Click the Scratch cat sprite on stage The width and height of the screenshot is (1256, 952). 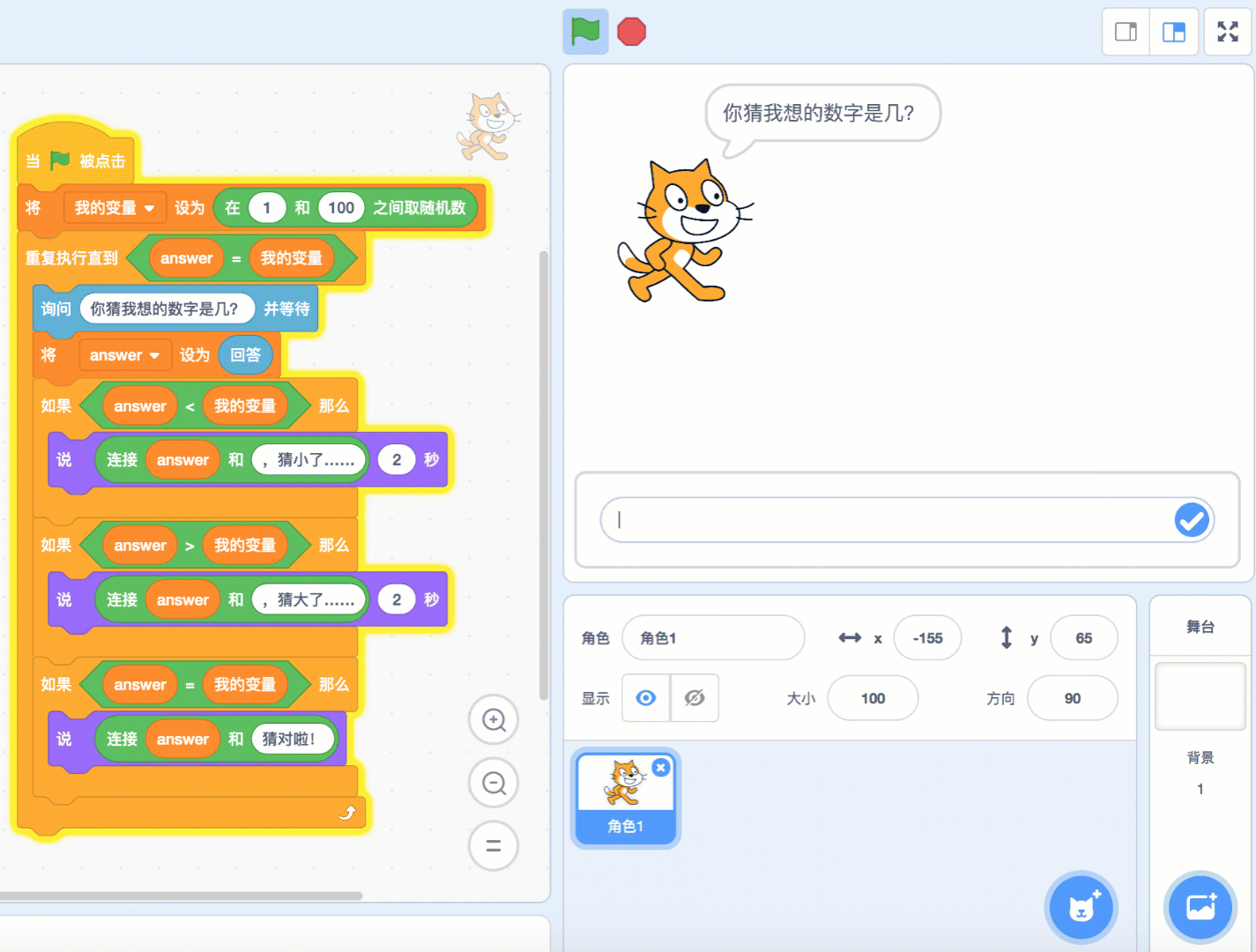[684, 231]
